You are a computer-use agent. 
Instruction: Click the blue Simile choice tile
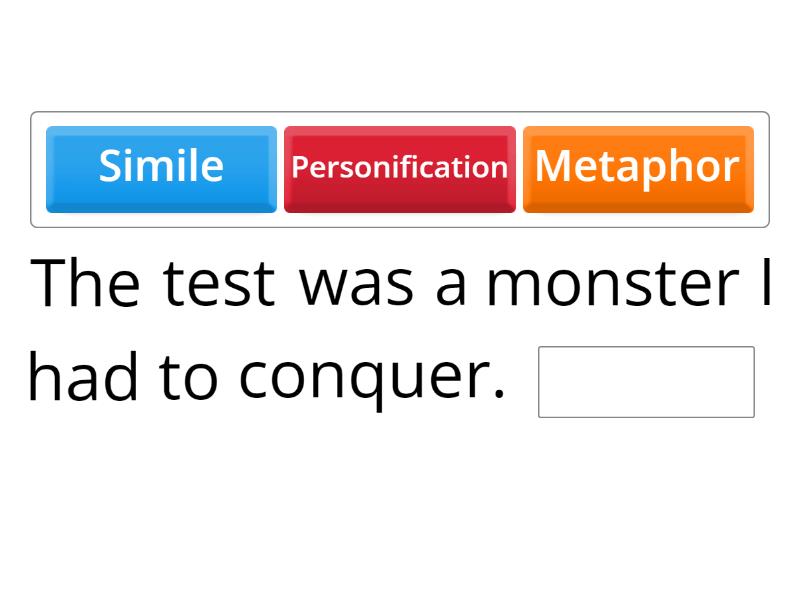pyautogui.click(x=162, y=167)
